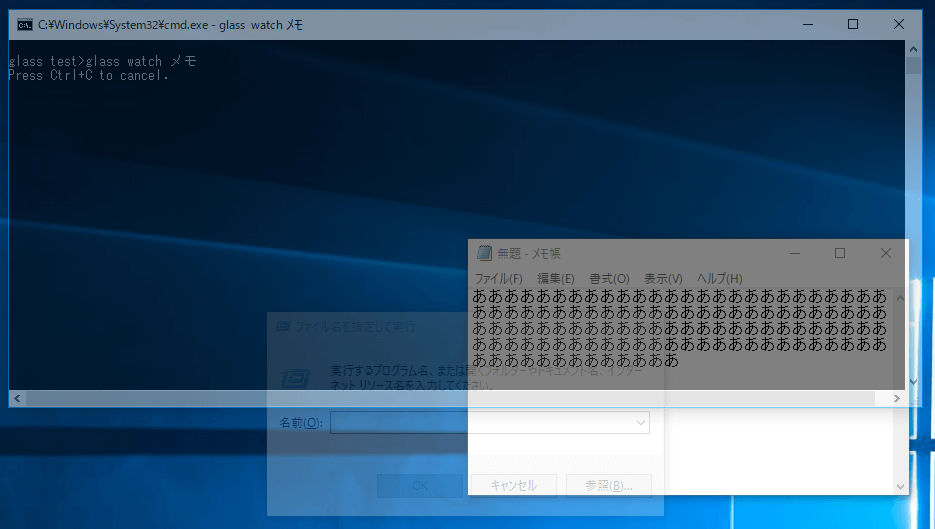Open the 表示(V) menu in Notepad
The image size is (935, 529).
coord(662,279)
